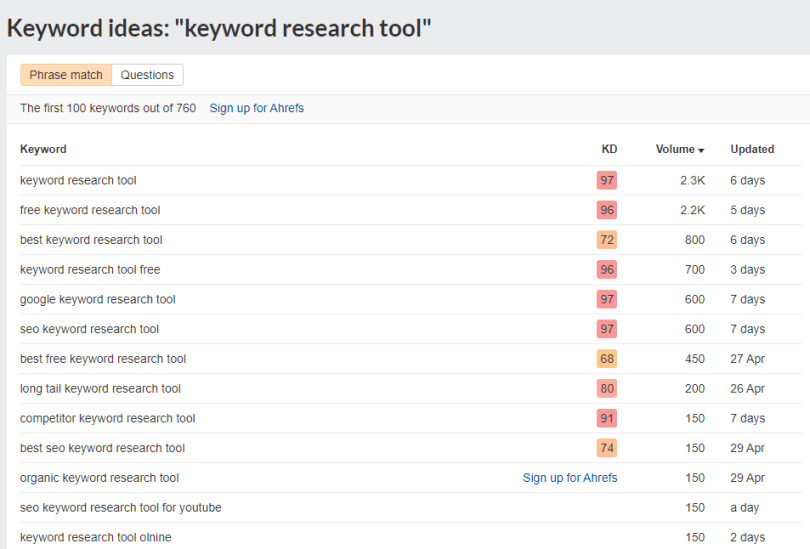Viewport: 810px width, 549px height.
Task: Click KD badge 74 for best seo keyword
Action: pos(607,448)
